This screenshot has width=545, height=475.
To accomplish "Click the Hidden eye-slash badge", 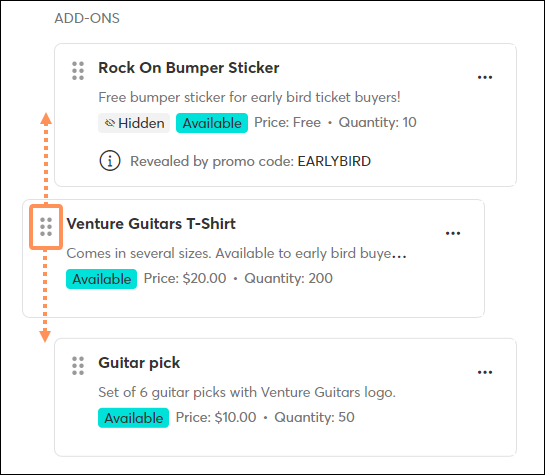I will pyautogui.click(x=134, y=123).
